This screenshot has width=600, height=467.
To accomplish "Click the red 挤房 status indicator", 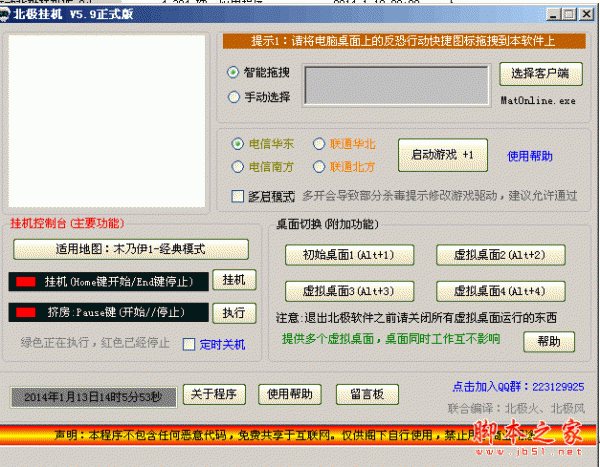I will click(x=26, y=313).
